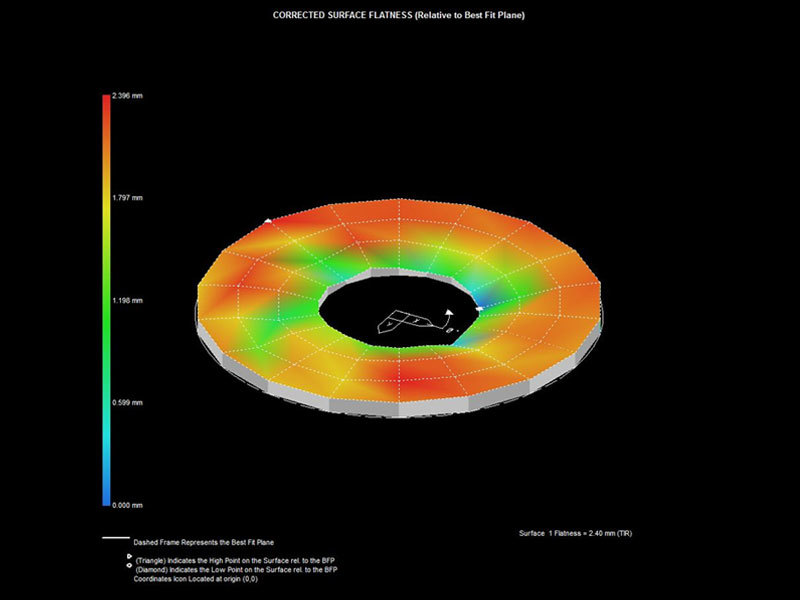The image size is (800, 600).
Task: Click the diamond legend symbol
Action: point(129,565)
